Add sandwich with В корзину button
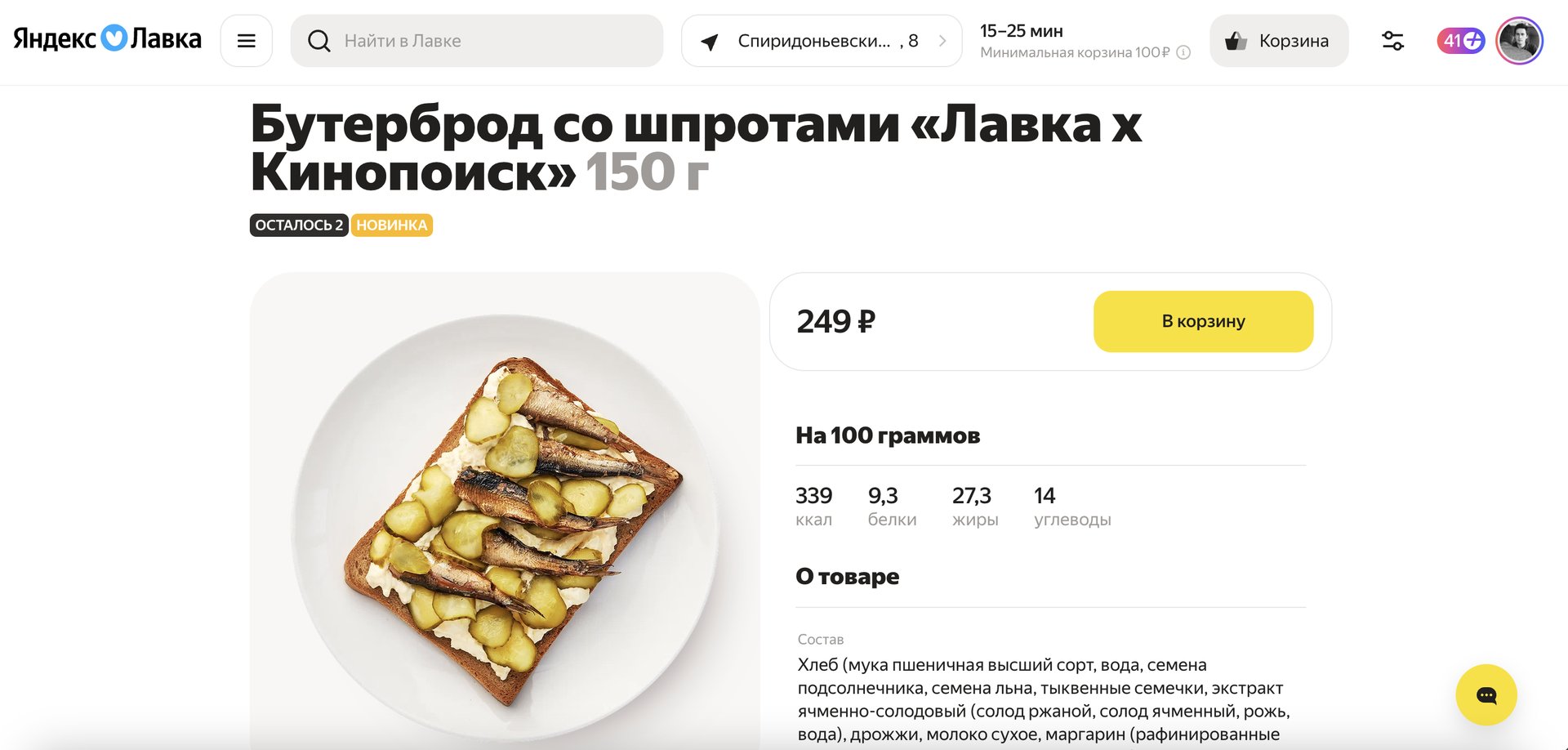This screenshot has height=750, width=1568. pyautogui.click(x=1203, y=322)
